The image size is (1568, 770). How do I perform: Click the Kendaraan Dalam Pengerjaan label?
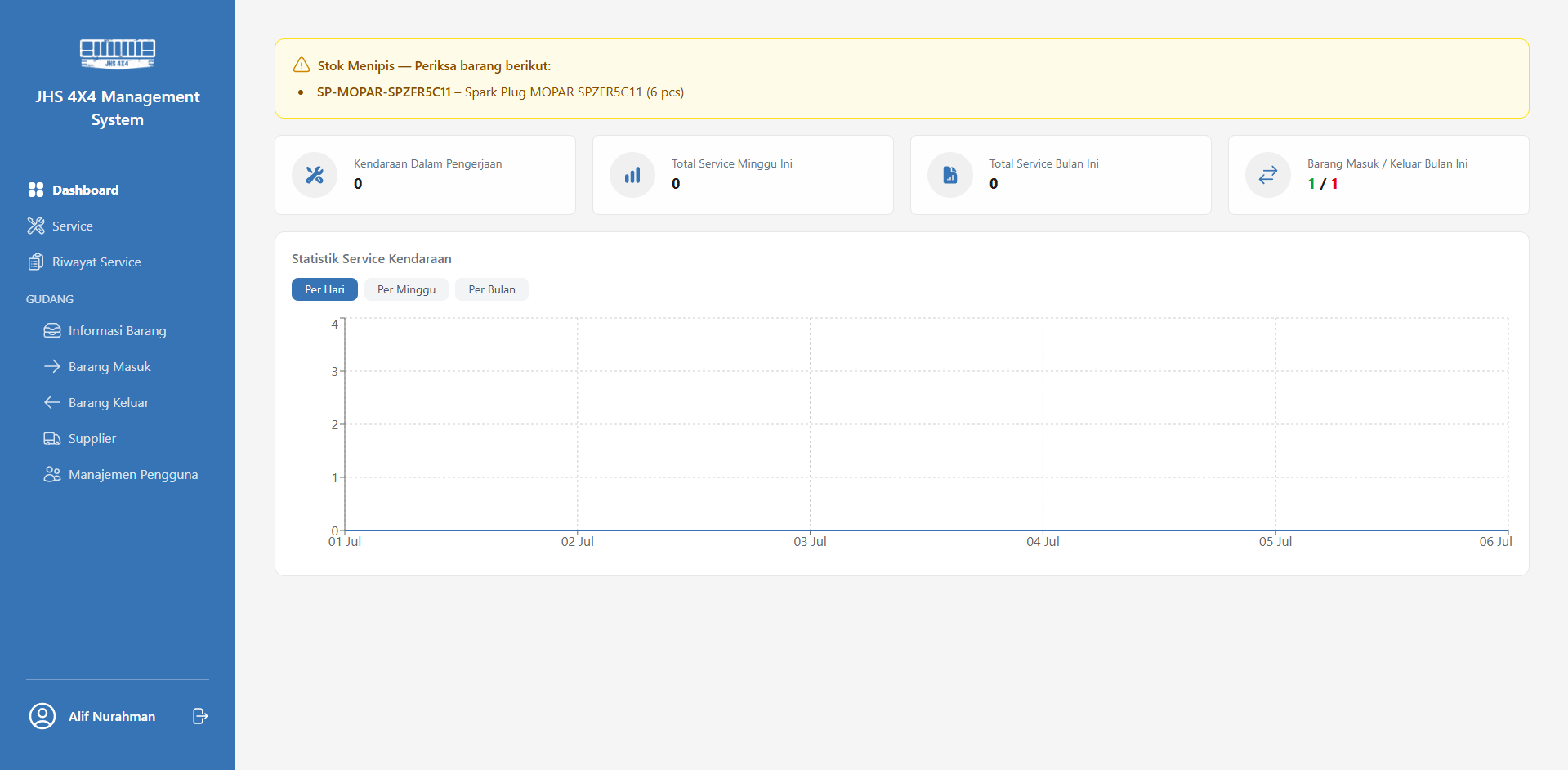click(x=427, y=163)
